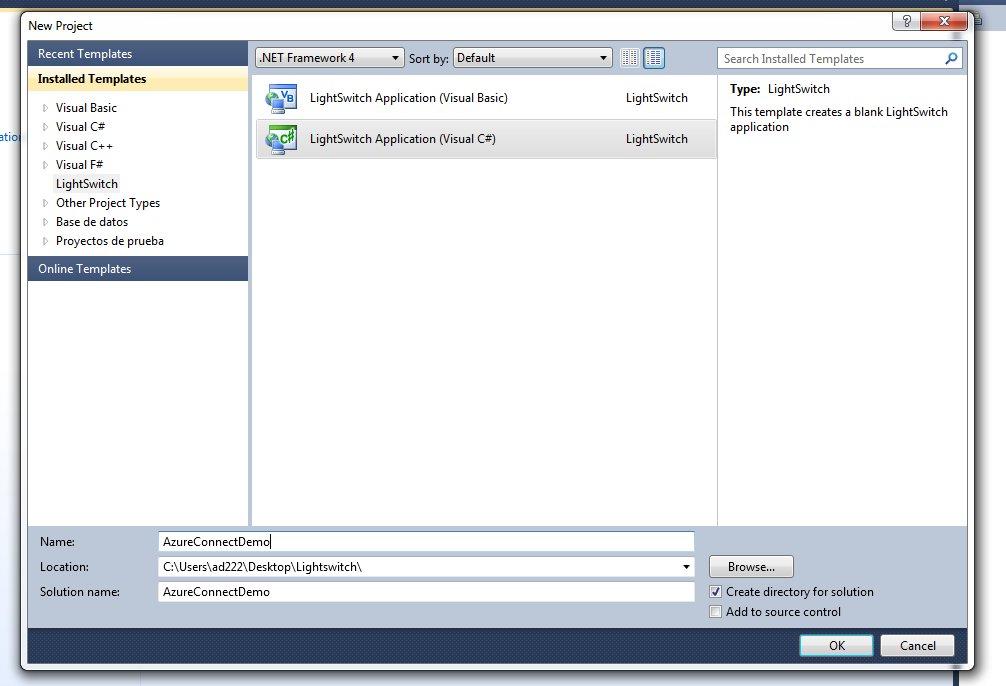This screenshot has width=1006, height=686.
Task: Close the New Project dialog
Action: point(943,21)
